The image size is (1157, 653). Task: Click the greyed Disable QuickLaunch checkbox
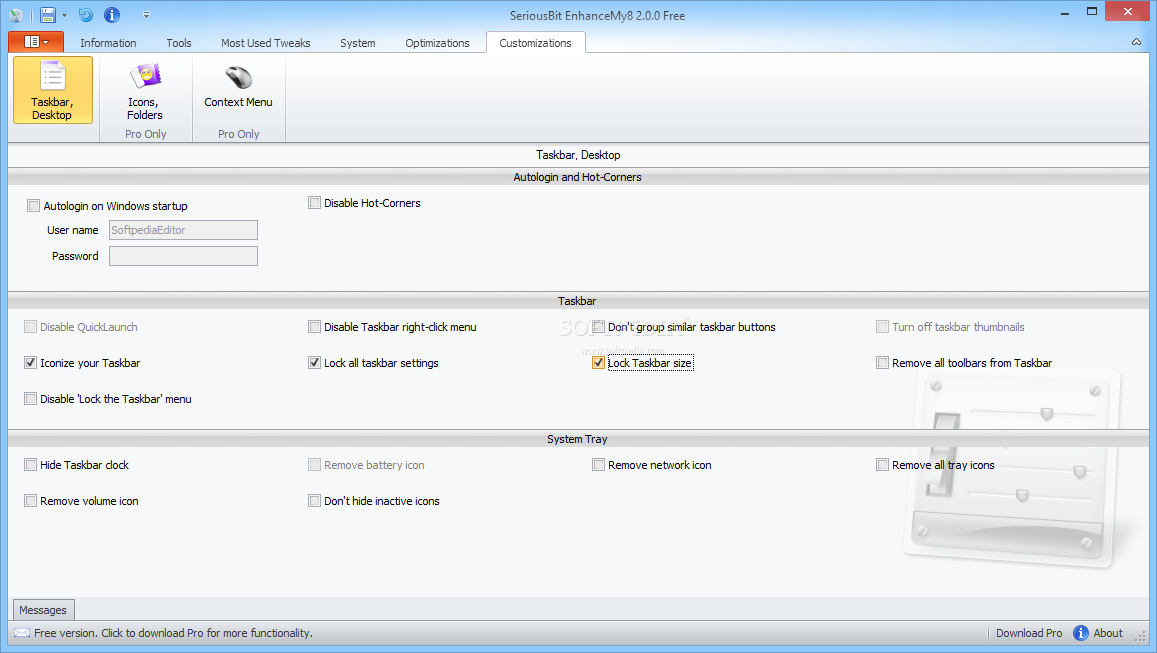(30, 327)
